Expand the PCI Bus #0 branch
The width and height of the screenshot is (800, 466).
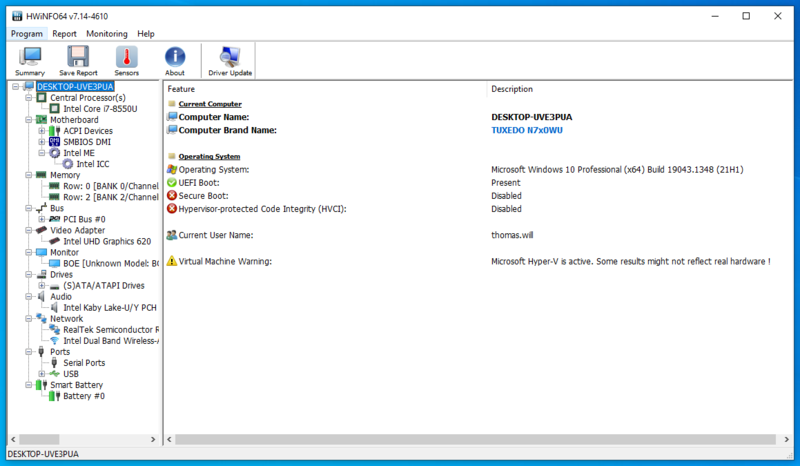[x=42, y=219]
